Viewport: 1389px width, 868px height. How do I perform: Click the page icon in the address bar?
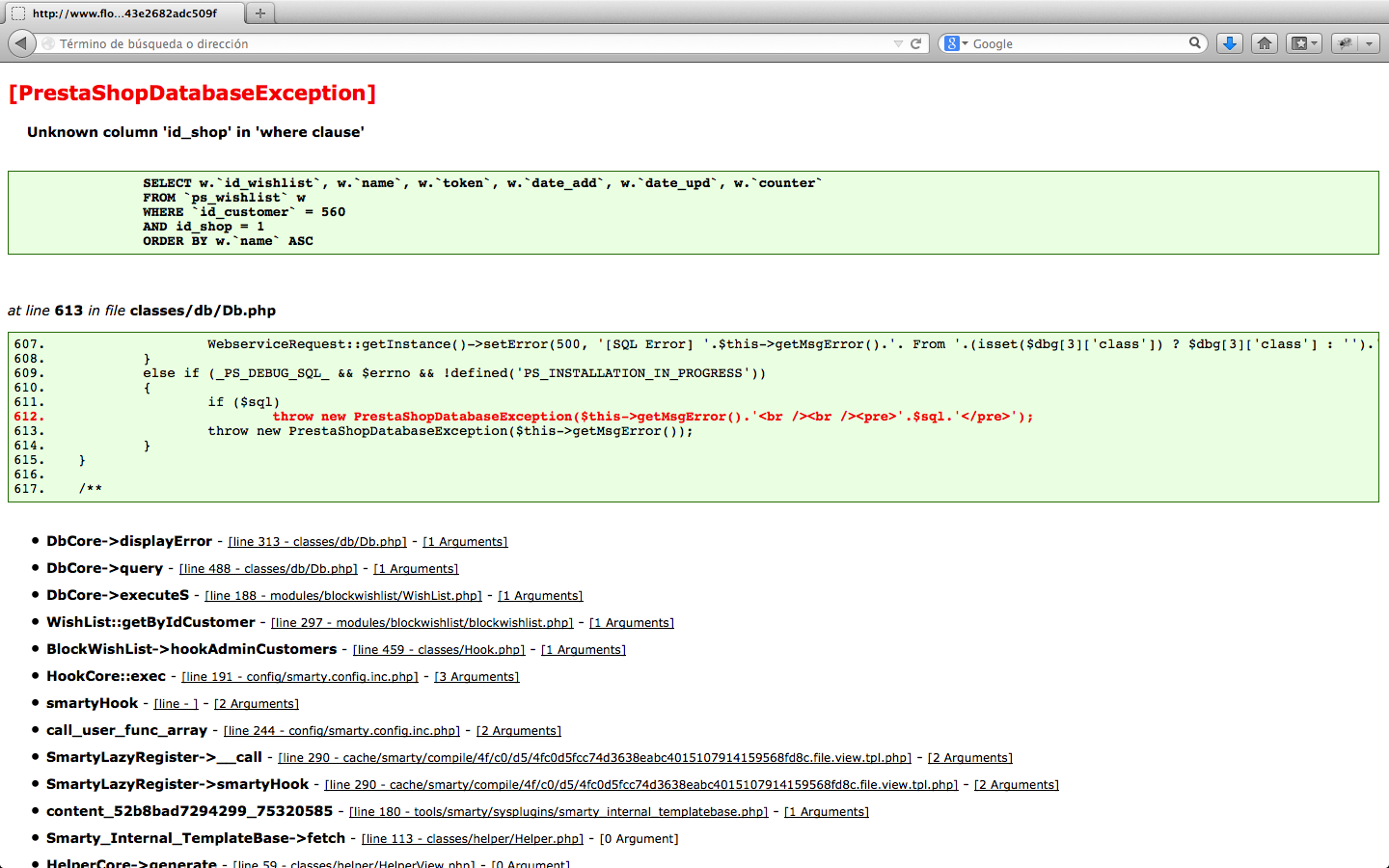pos(48,43)
